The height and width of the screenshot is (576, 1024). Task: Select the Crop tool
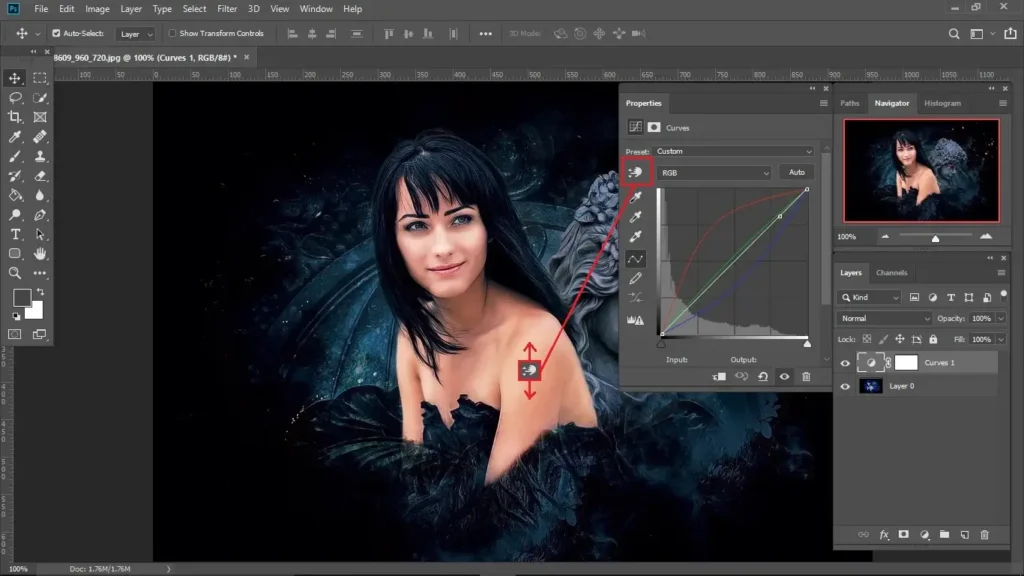pyautogui.click(x=14, y=118)
